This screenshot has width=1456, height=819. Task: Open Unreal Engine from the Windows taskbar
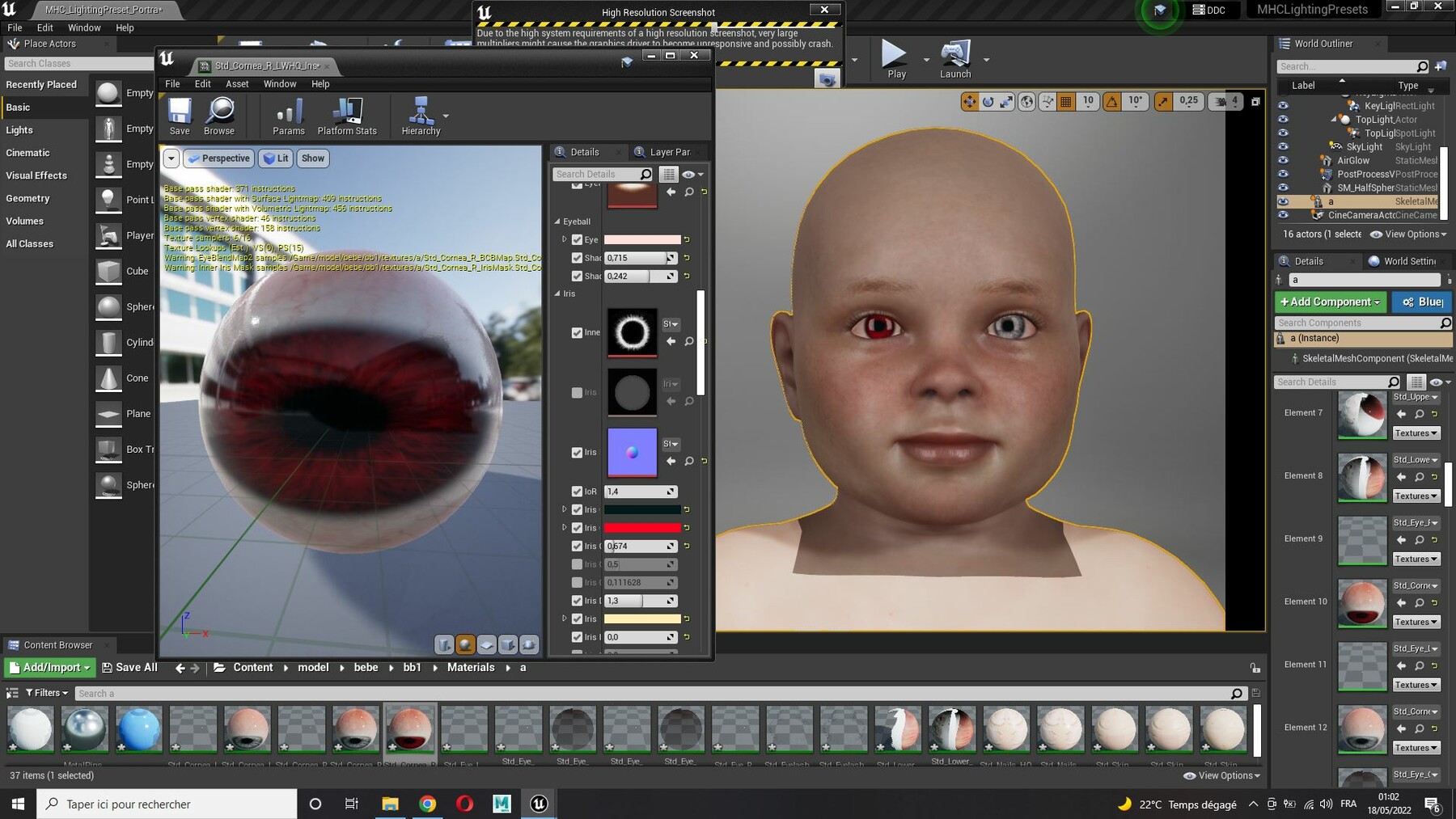click(x=539, y=804)
